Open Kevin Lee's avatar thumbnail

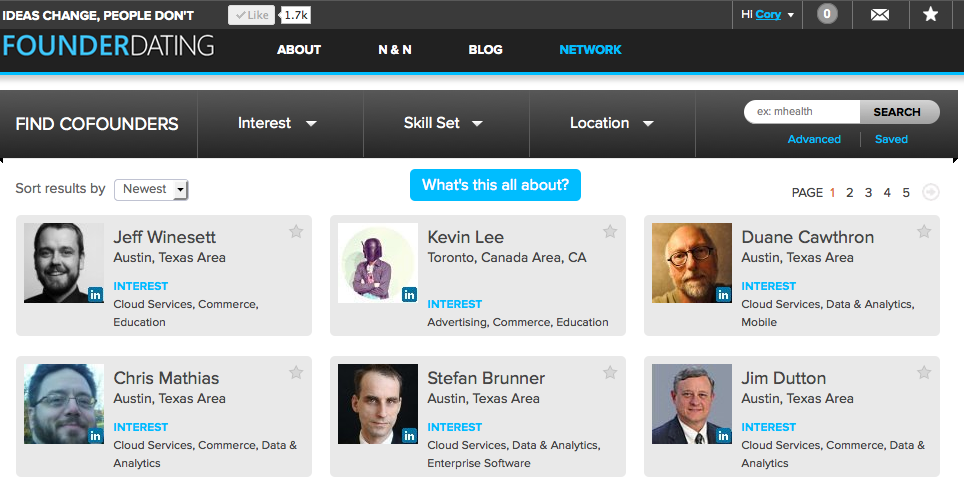pyautogui.click(x=378, y=263)
